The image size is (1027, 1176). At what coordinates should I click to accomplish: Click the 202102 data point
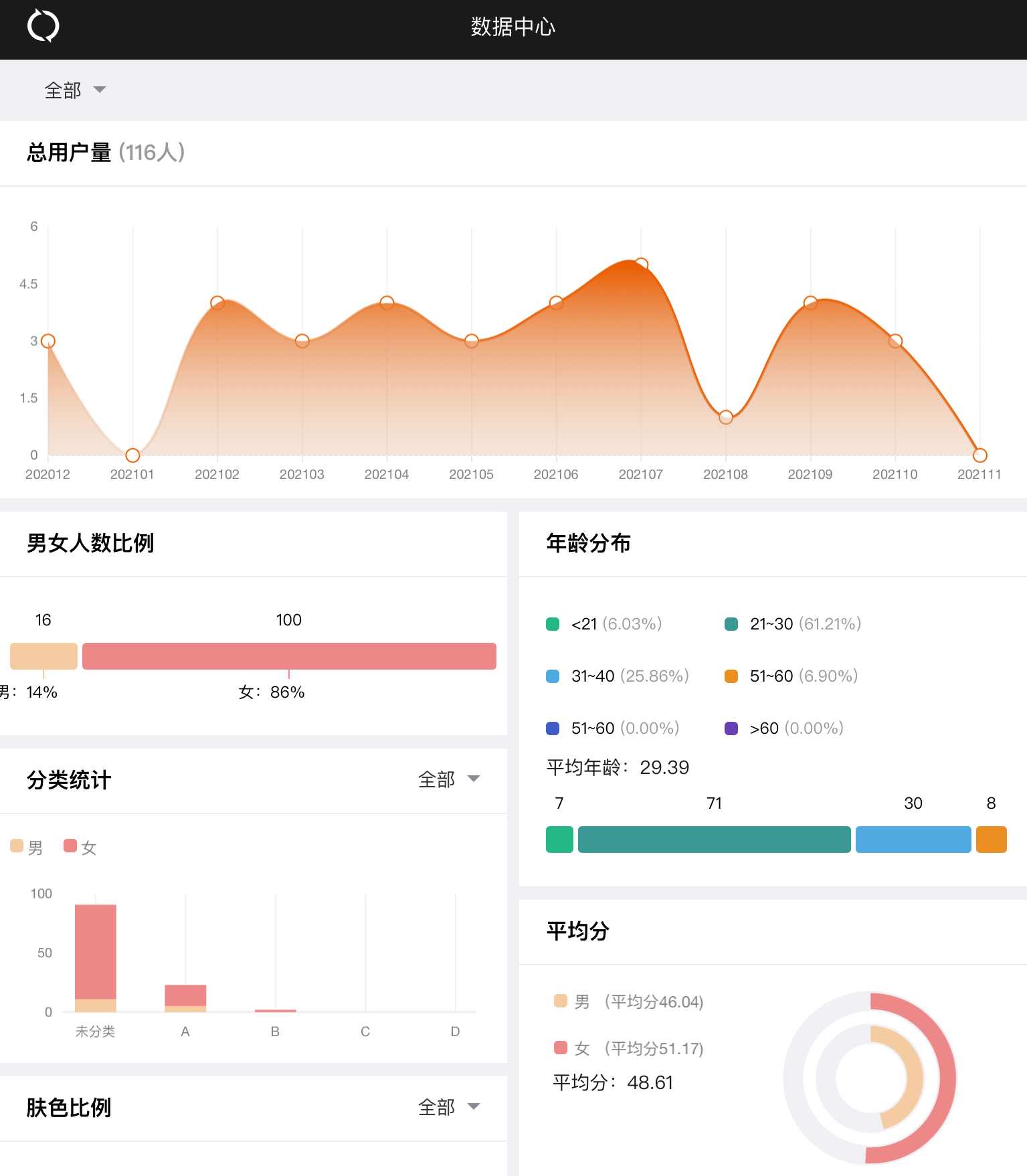[x=217, y=303]
